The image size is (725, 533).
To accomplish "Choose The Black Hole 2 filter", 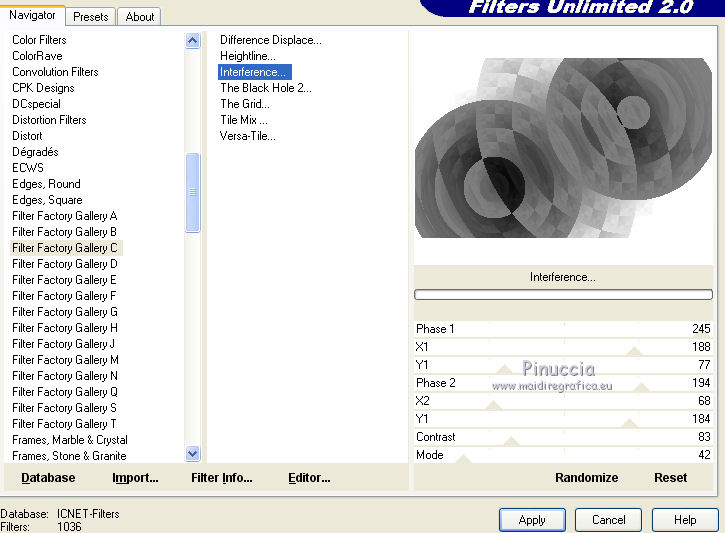I will [x=266, y=88].
